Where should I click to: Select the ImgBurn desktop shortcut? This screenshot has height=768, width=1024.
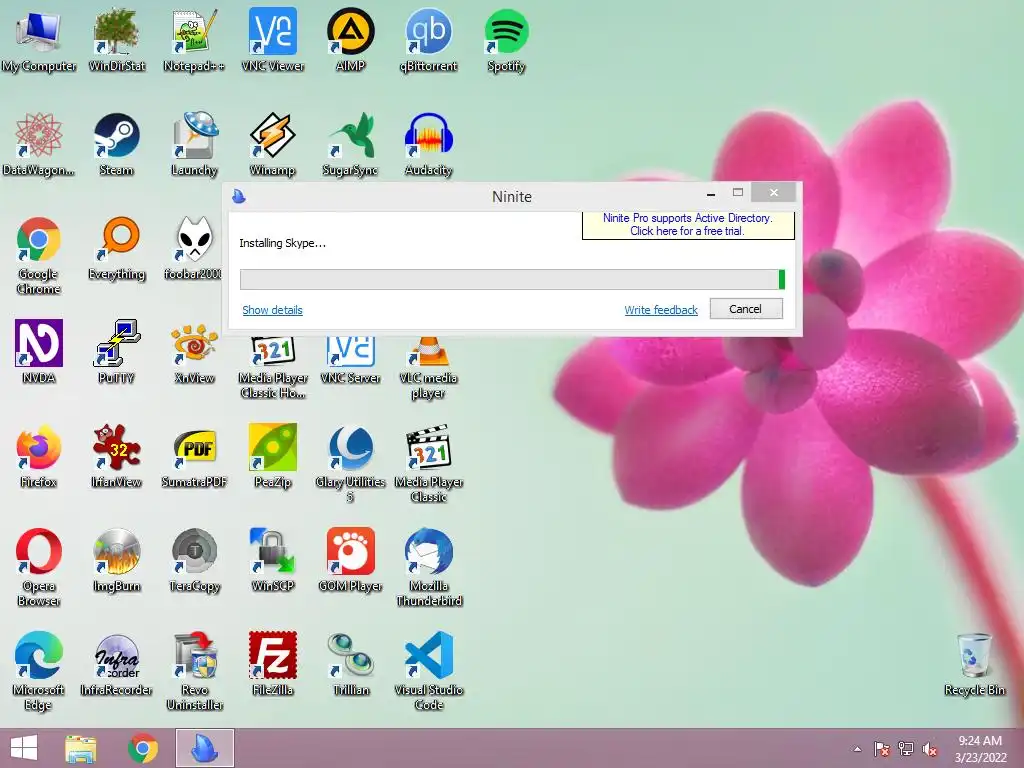[x=116, y=560]
